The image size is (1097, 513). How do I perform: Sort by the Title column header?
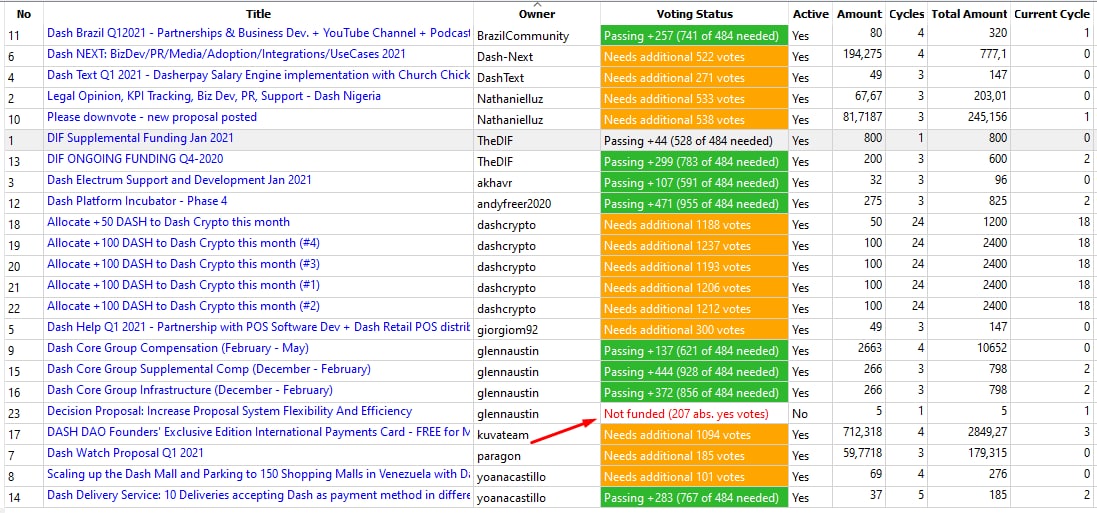(x=258, y=13)
